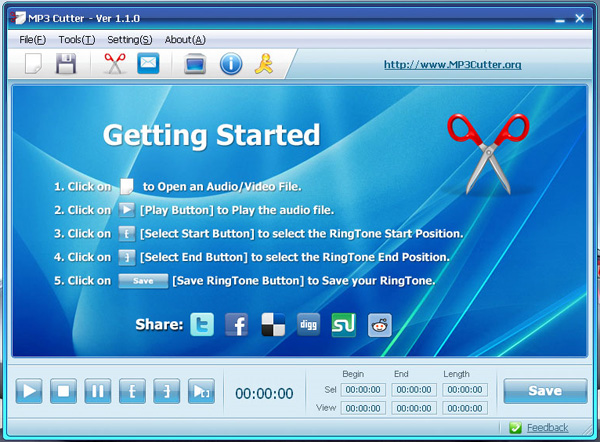The height and width of the screenshot is (442, 600).
Task: Click the View Length time field
Action: point(465,408)
